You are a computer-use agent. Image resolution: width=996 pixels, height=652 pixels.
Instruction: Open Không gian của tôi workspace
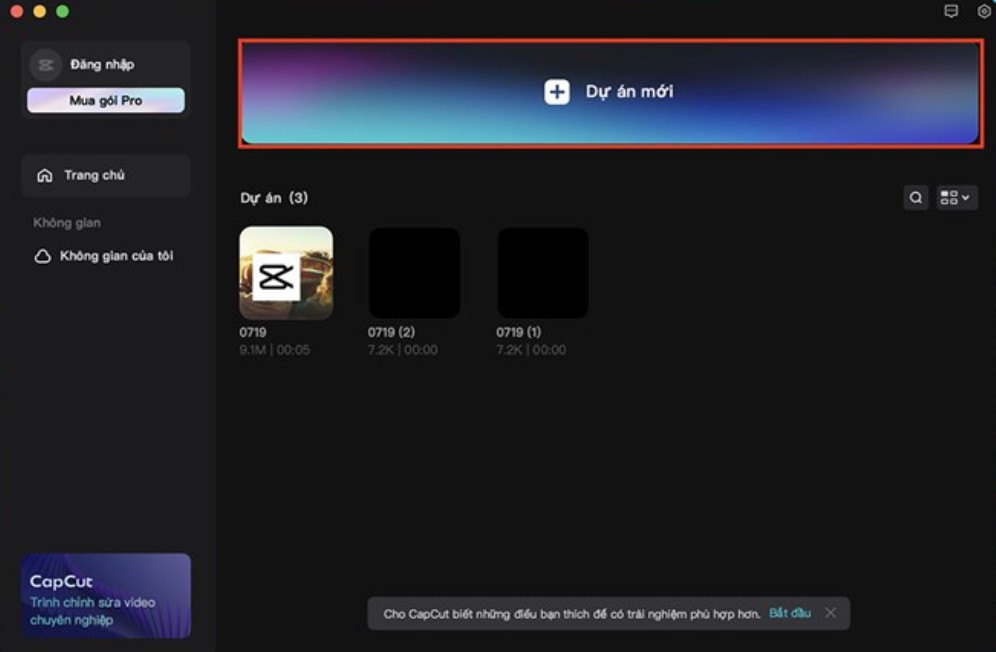(116, 256)
